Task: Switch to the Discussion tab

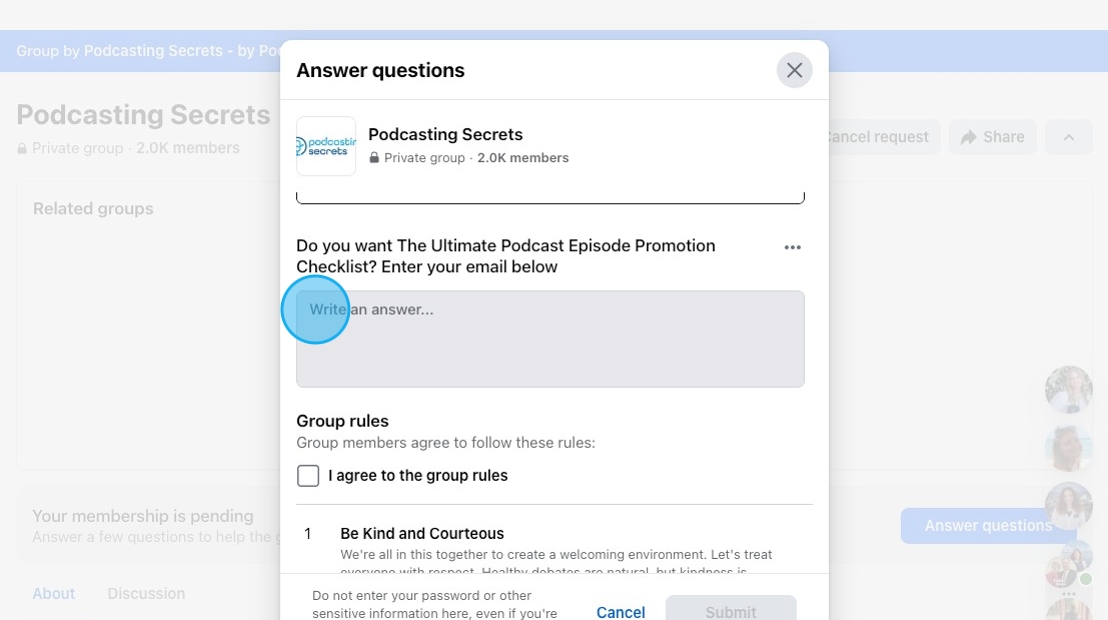Action: tap(146, 593)
